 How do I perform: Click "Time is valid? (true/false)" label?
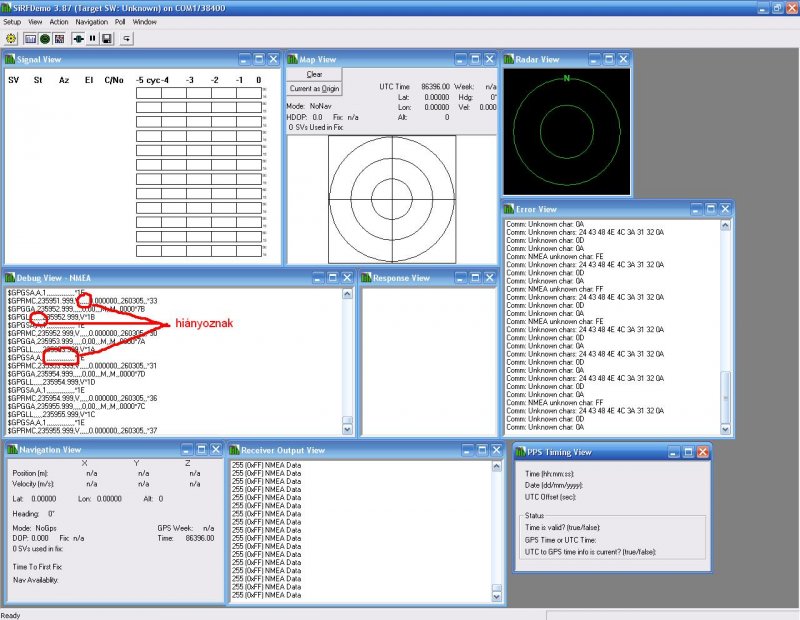(x=562, y=528)
